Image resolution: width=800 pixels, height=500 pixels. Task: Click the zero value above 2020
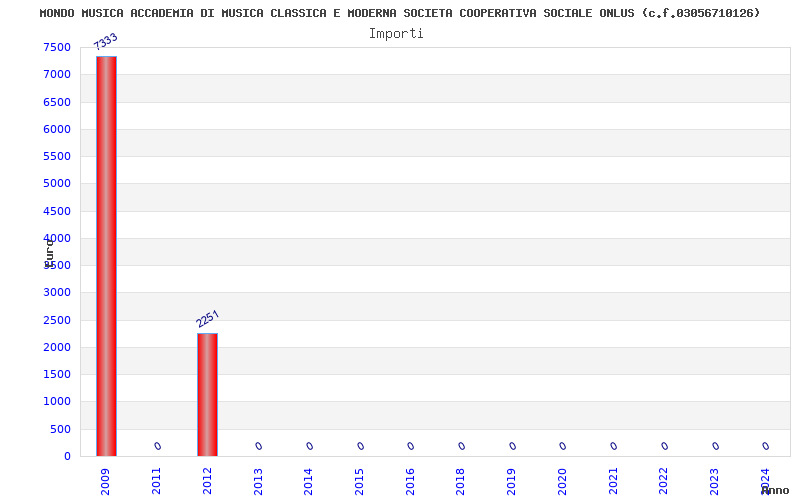(x=563, y=446)
